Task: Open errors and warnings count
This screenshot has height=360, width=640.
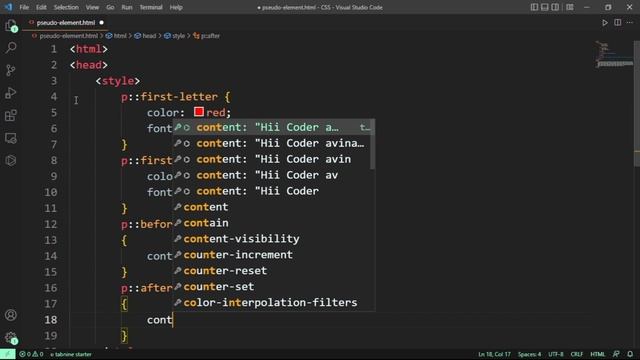Action: pos(31,354)
